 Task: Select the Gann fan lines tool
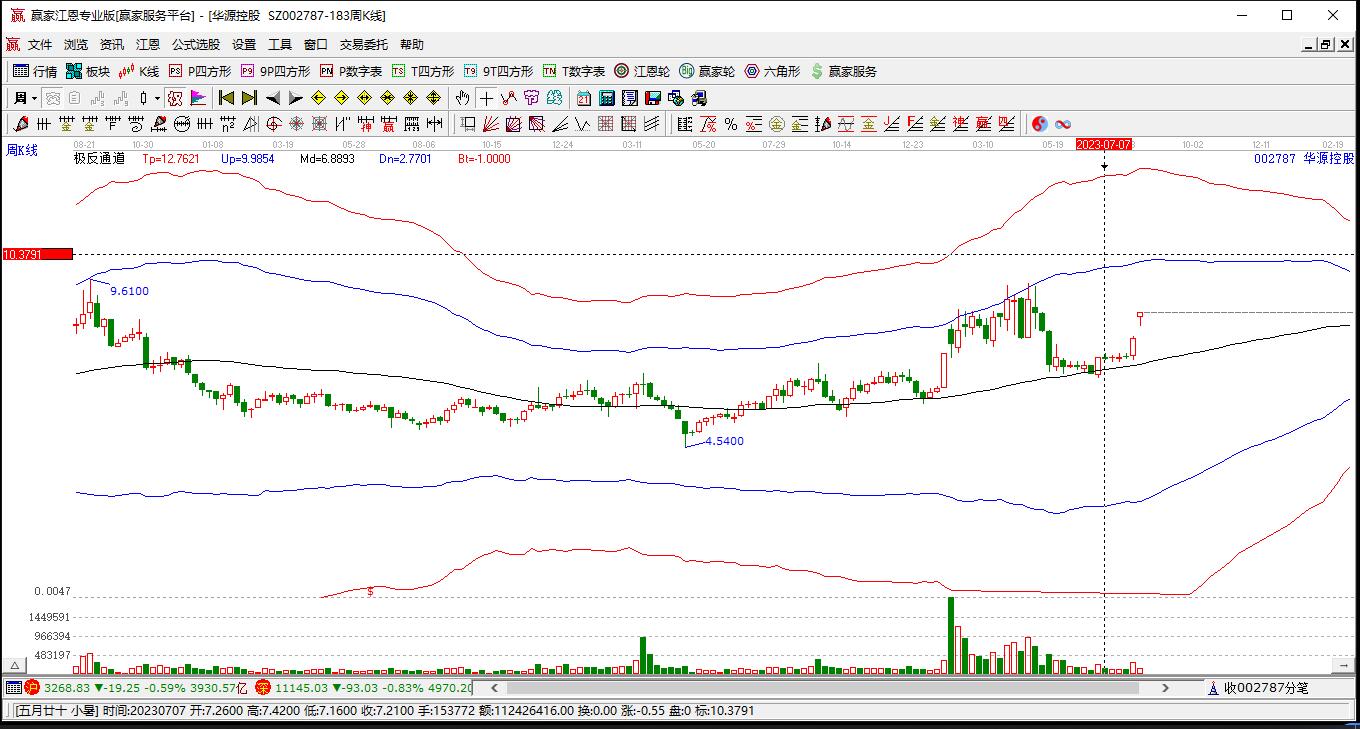(490, 124)
